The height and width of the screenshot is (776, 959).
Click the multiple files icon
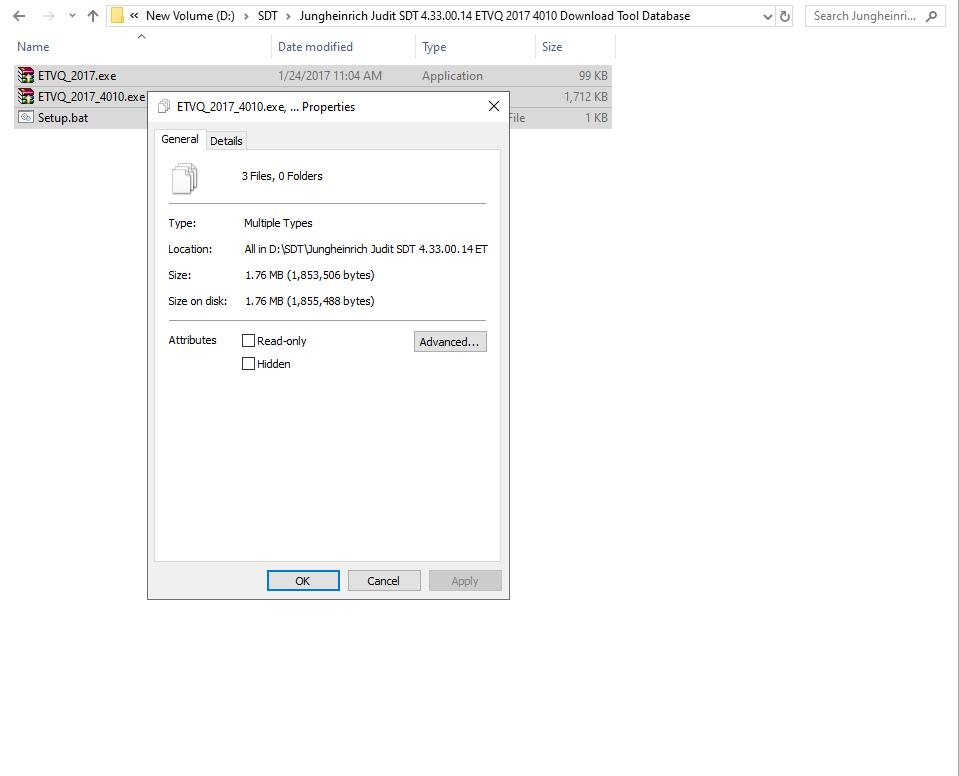pos(185,178)
